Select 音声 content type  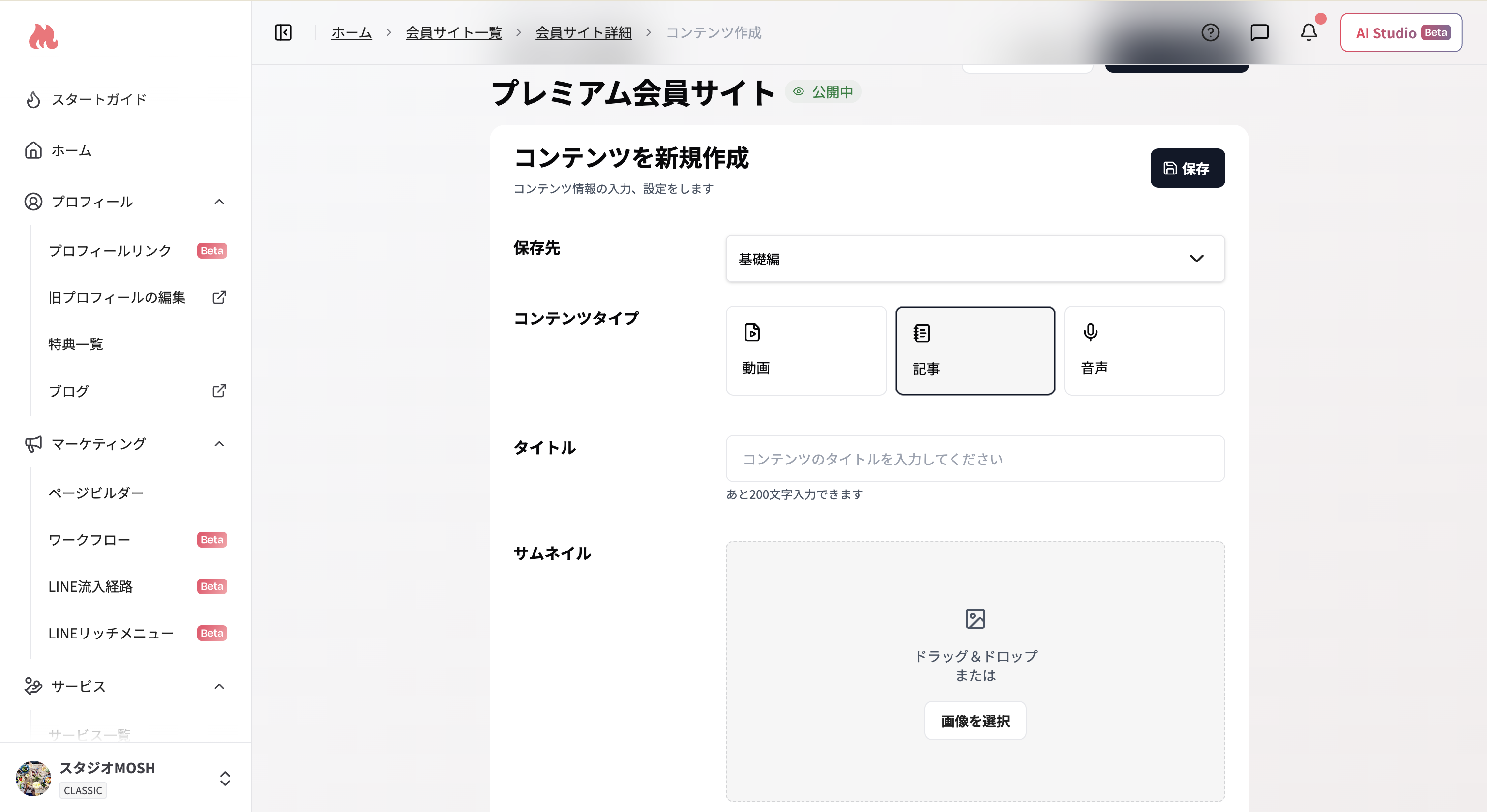1144,350
